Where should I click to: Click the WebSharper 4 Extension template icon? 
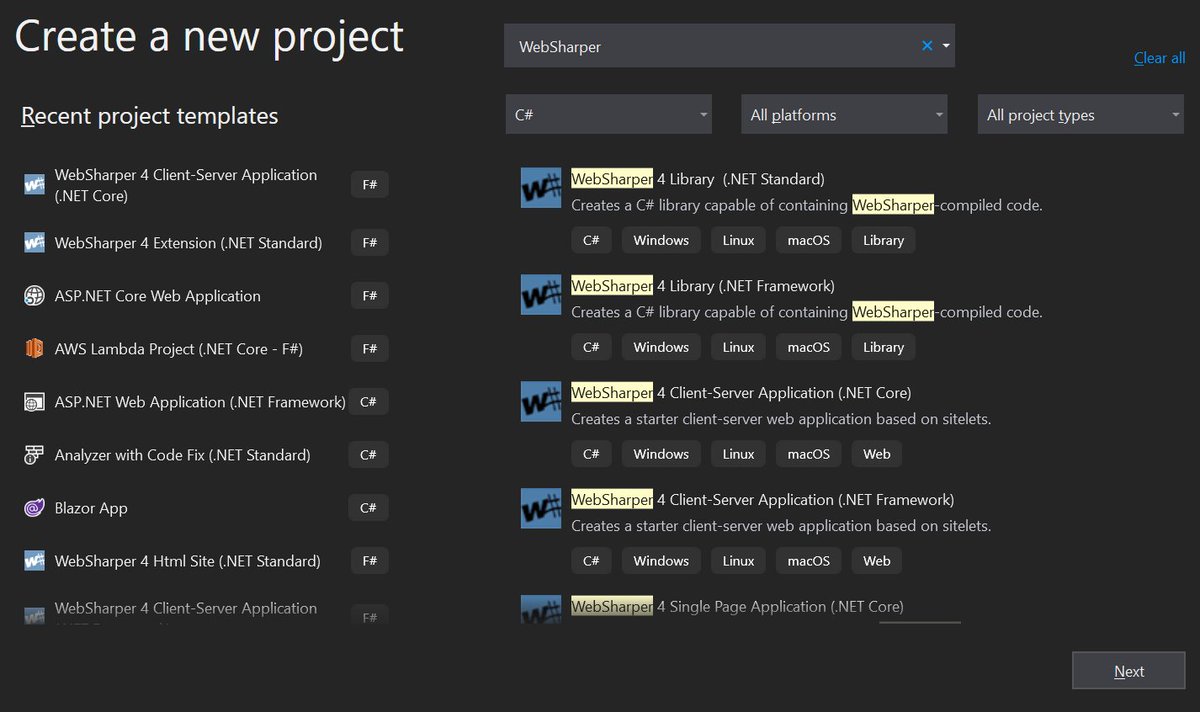32,242
